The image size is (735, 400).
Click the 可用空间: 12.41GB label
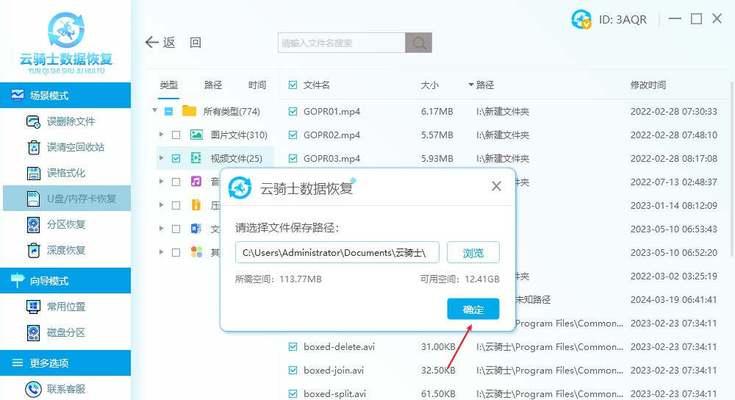[459, 279]
